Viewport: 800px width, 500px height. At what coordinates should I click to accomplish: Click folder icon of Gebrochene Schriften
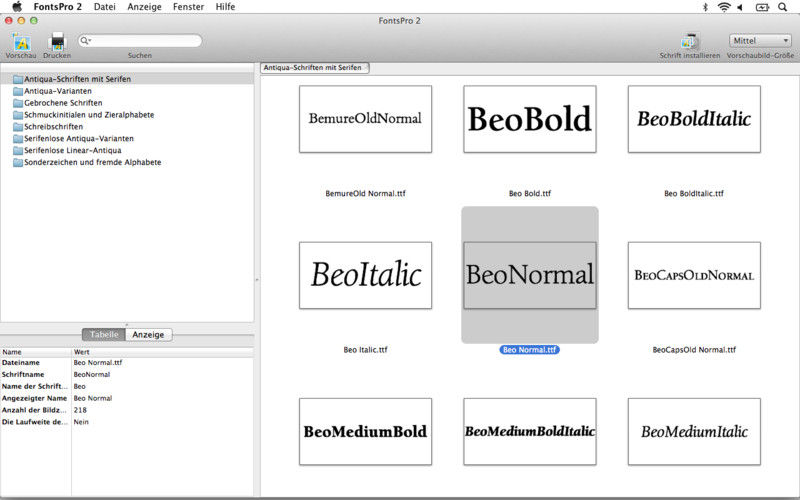[18, 103]
